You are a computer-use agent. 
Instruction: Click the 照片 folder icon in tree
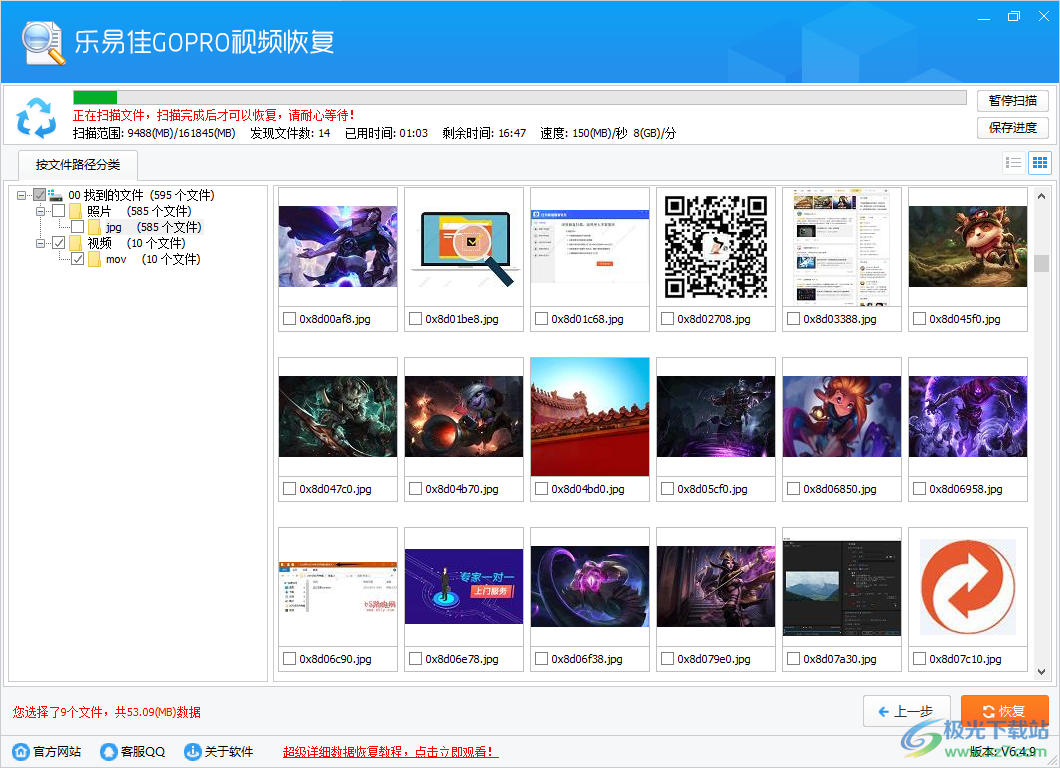coord(75,212)
